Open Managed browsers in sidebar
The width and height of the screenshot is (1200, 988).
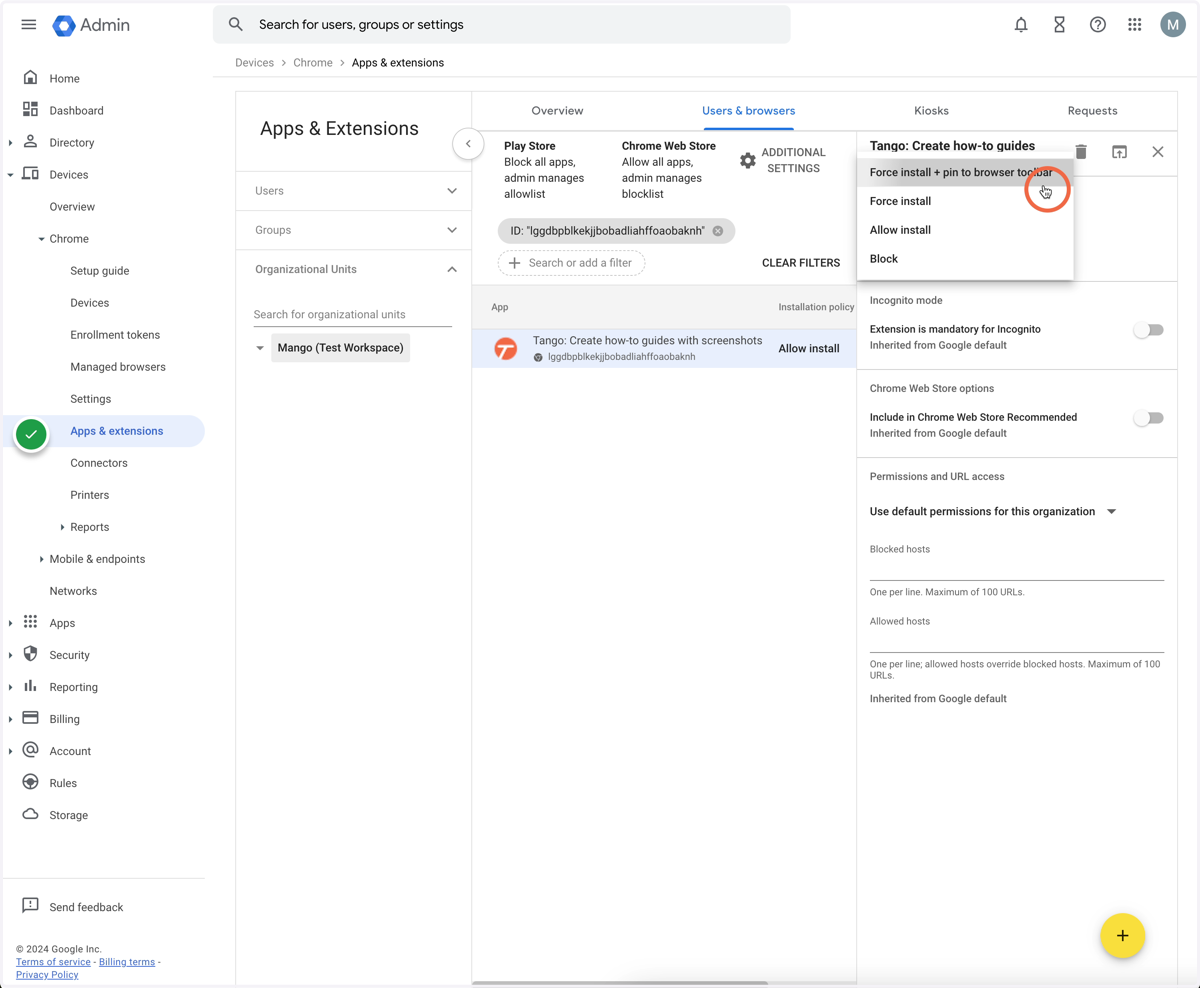point(118,367)
